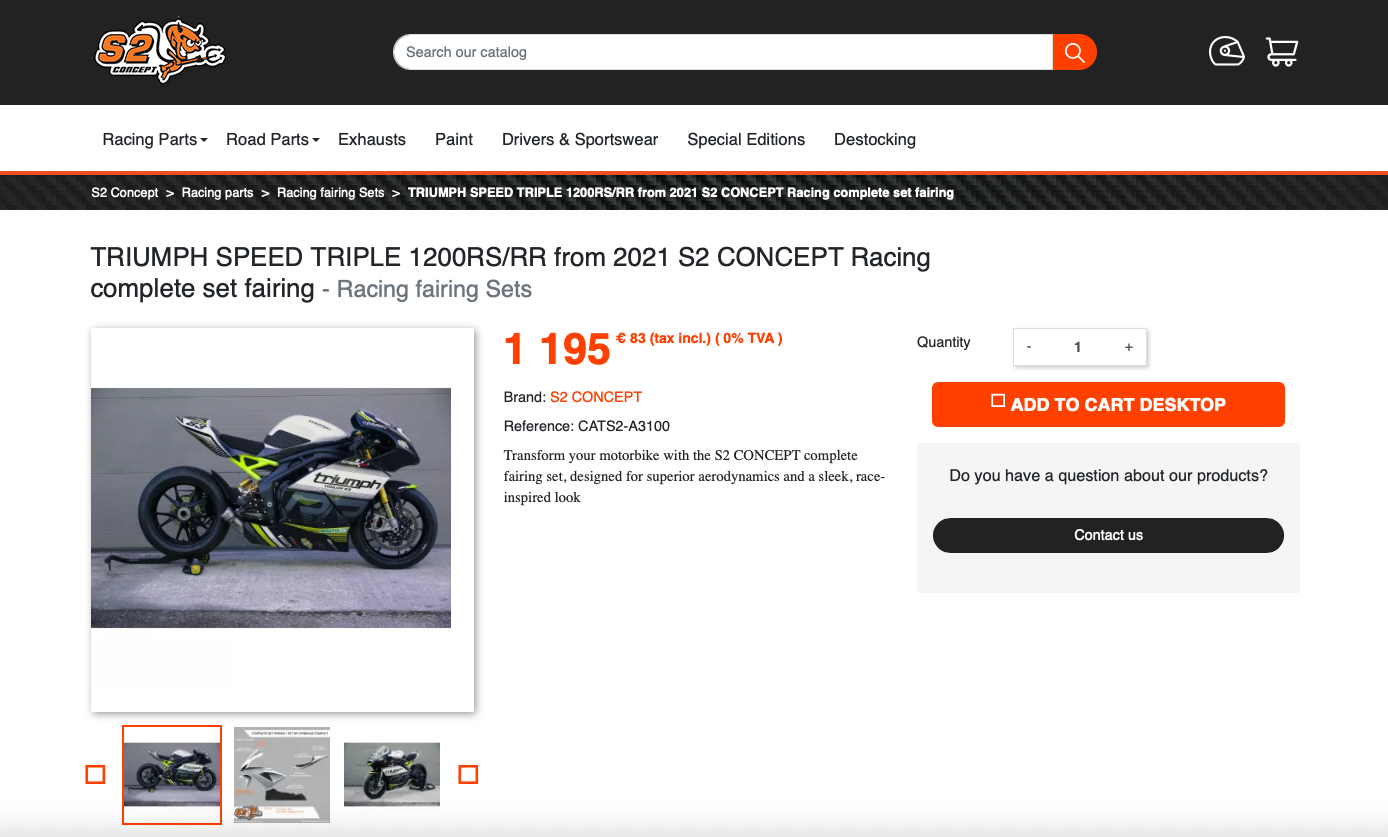Open Drivers & Sportswear menu

tap(580, 139)
